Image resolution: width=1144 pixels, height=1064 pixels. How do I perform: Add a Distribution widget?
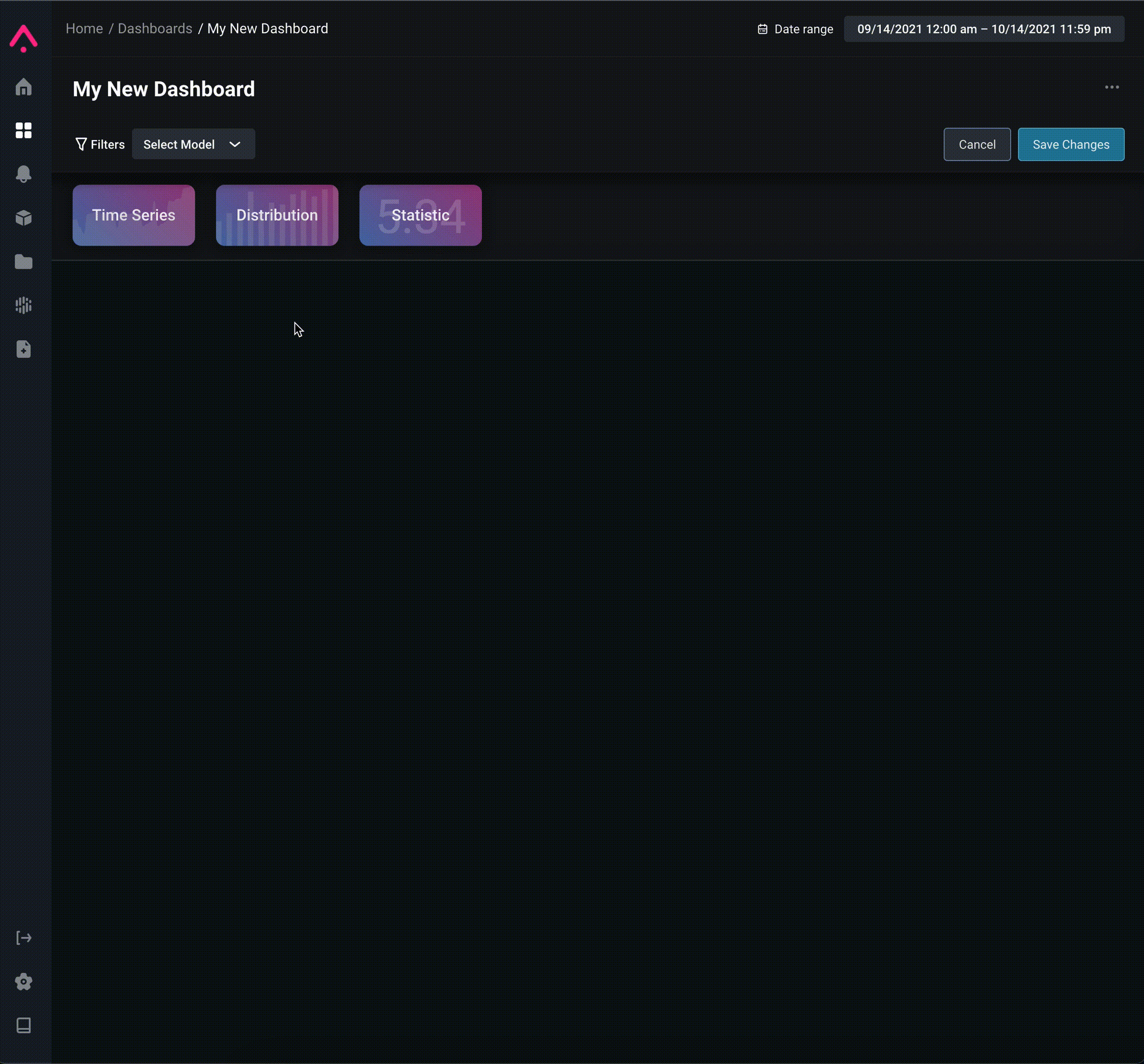tap(277, 215)
